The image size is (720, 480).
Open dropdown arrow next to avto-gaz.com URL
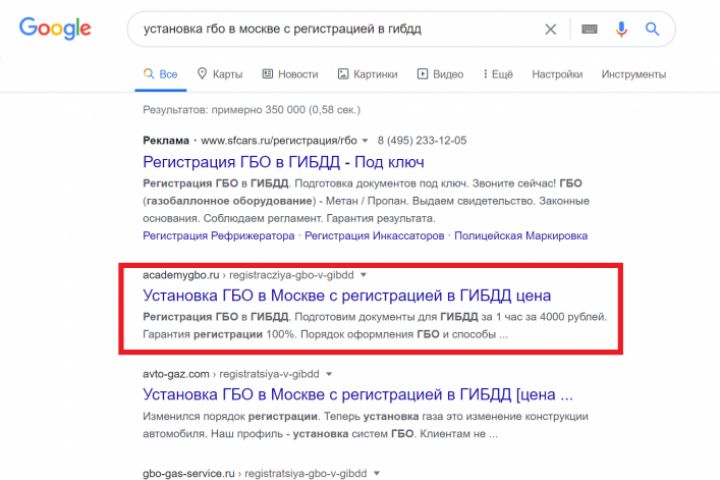[329, 374]
